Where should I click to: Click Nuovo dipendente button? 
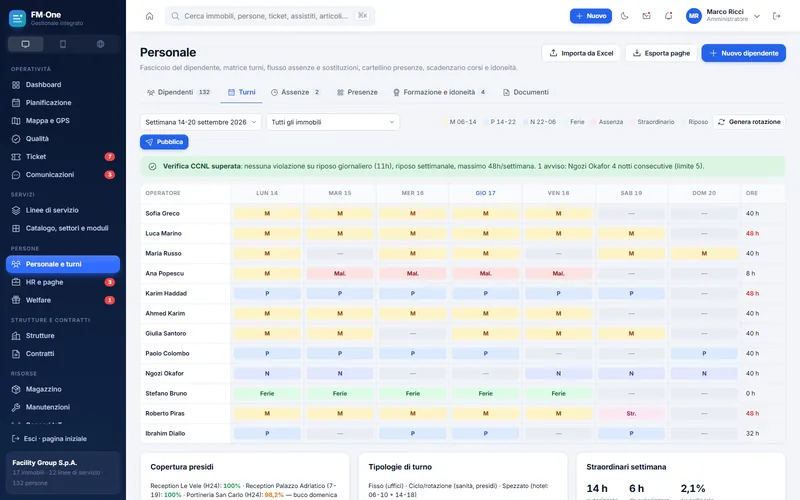click(x=743, y=53)
